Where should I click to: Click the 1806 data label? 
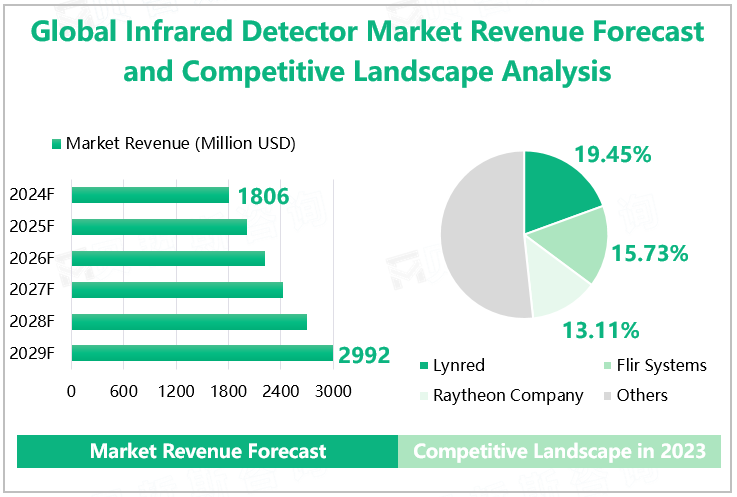263,196
